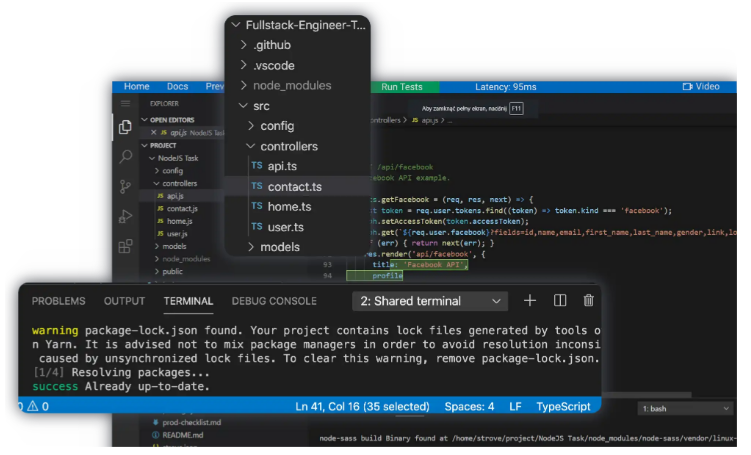The height and width of the screenshot is (455, 751).
Task: Click the hamburger menu icon above activity bar
Action: click(125, 103)
